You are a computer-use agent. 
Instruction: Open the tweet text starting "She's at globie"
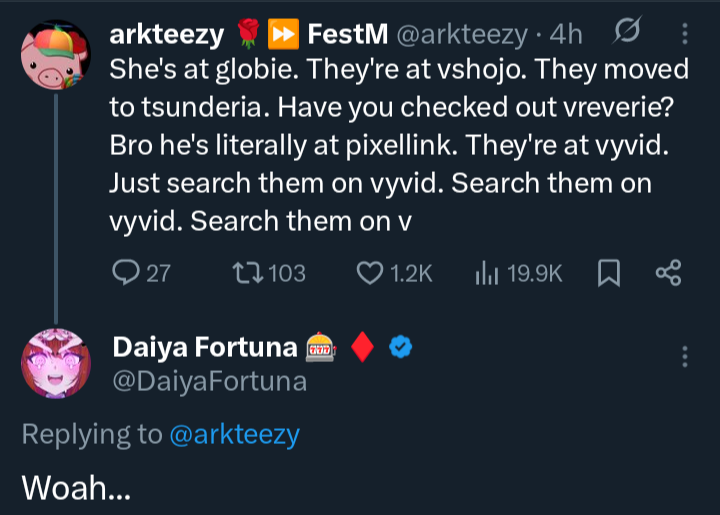(398, 145)
